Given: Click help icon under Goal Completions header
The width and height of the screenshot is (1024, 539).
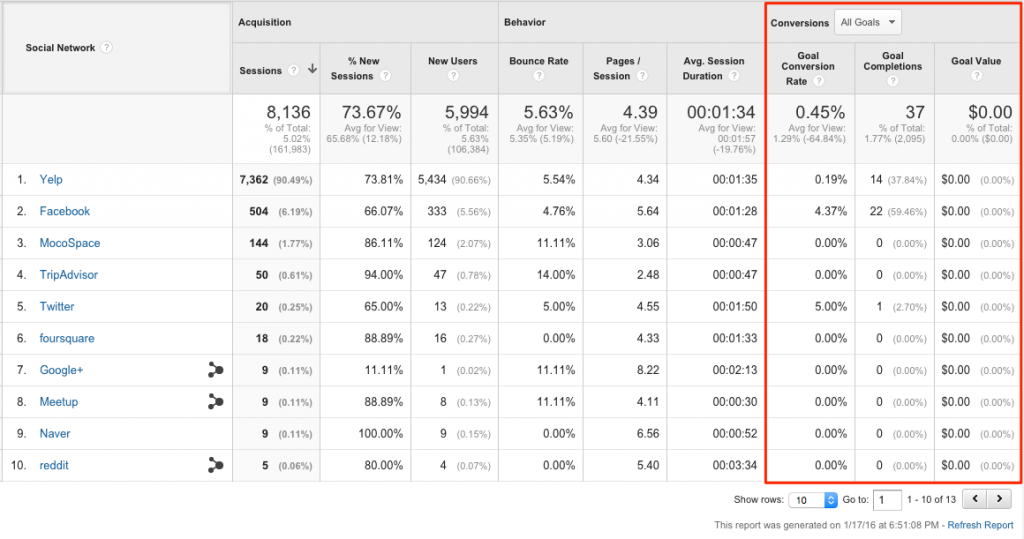Looking at the screenshot, I should (x=893, y=81).
